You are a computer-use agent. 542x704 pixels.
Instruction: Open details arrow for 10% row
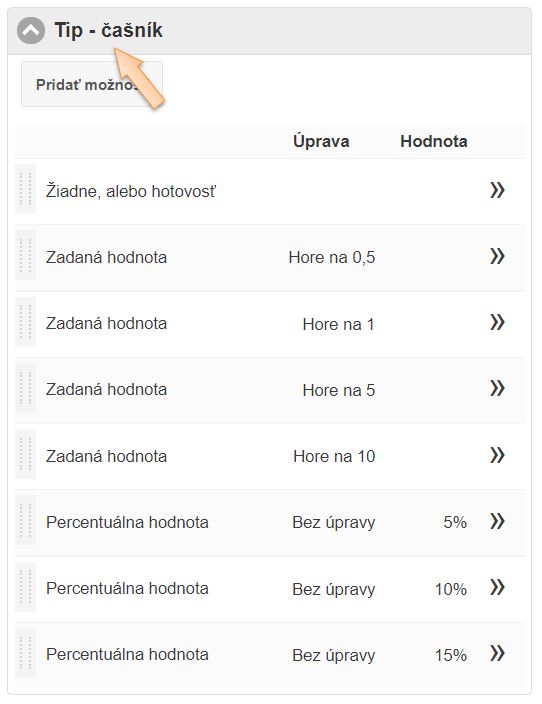[497, 587]
